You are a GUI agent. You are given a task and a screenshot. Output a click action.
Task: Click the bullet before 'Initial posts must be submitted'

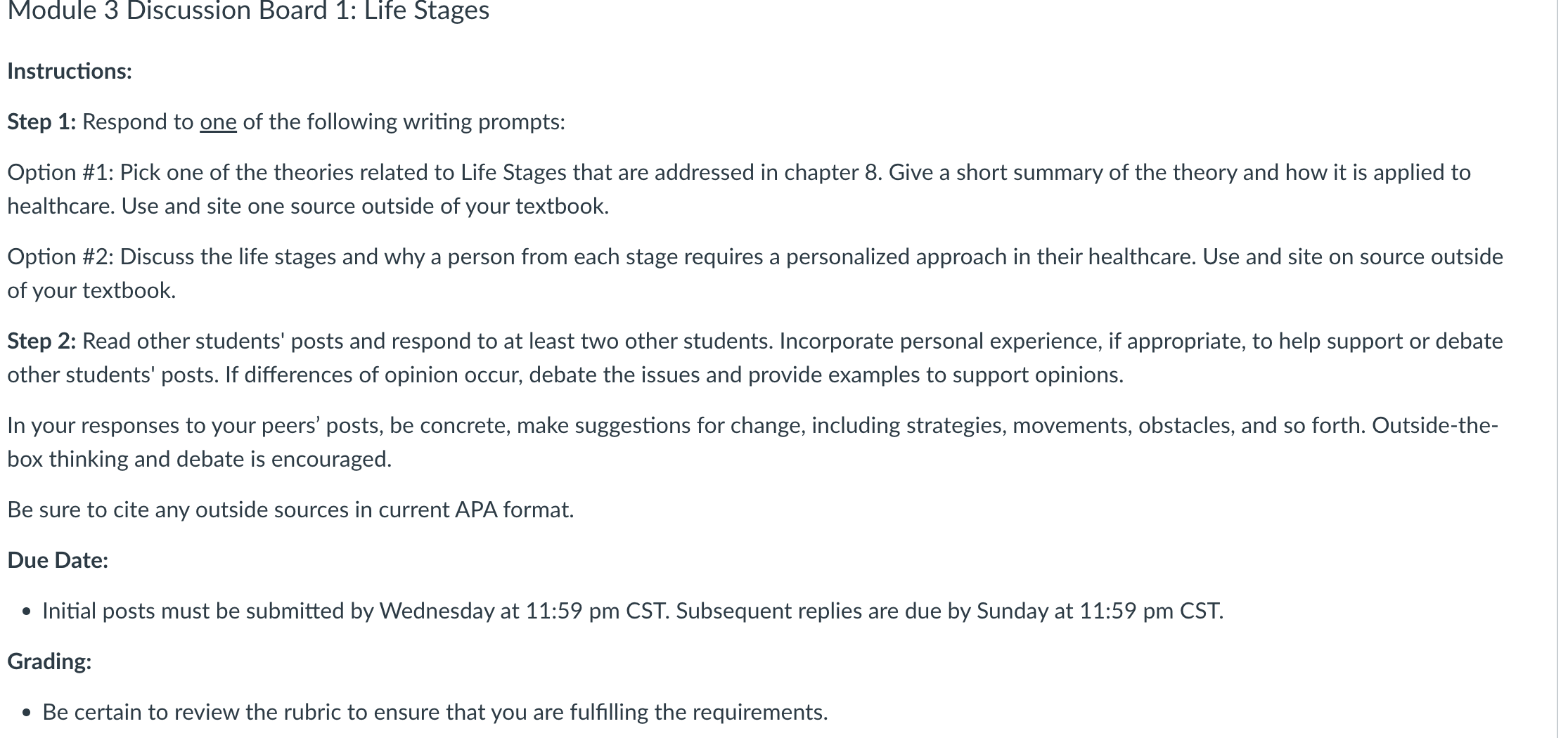[27, 612]
